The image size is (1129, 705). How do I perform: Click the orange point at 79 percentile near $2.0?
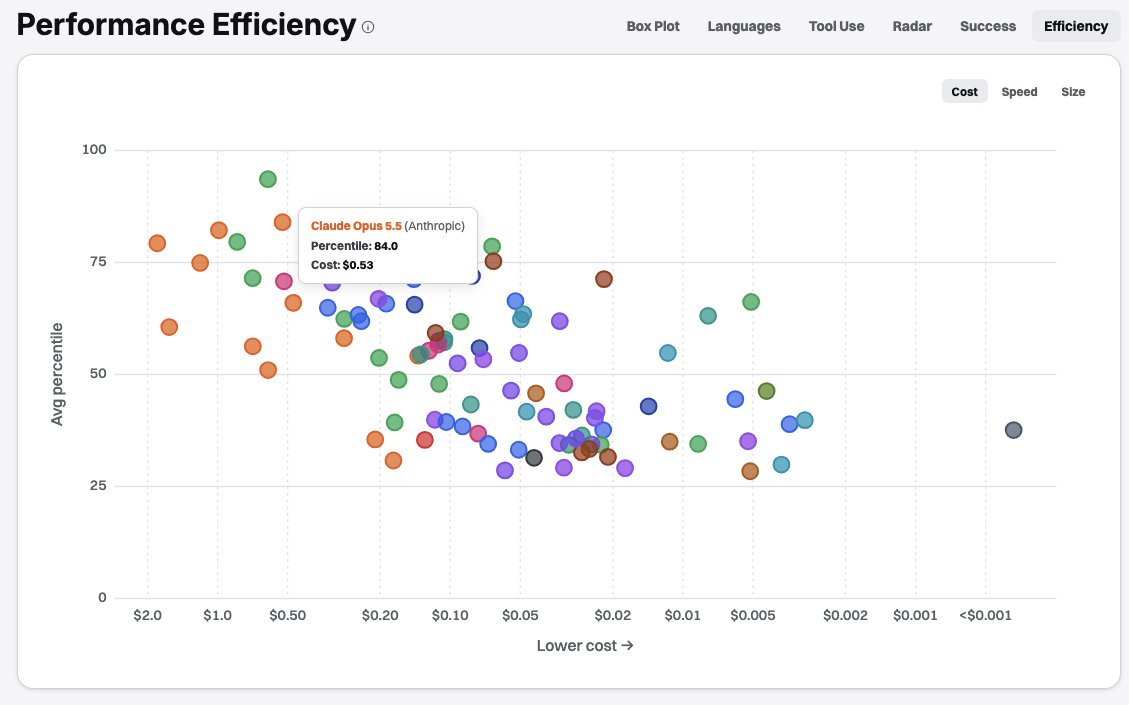coord(157,243)
